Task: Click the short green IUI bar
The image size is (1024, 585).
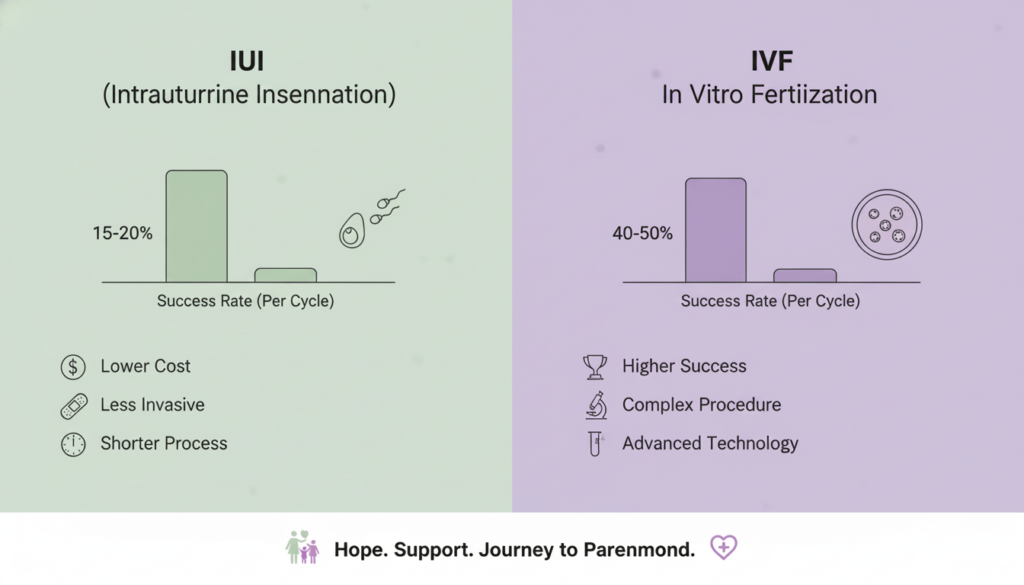Action: (285, 275)
